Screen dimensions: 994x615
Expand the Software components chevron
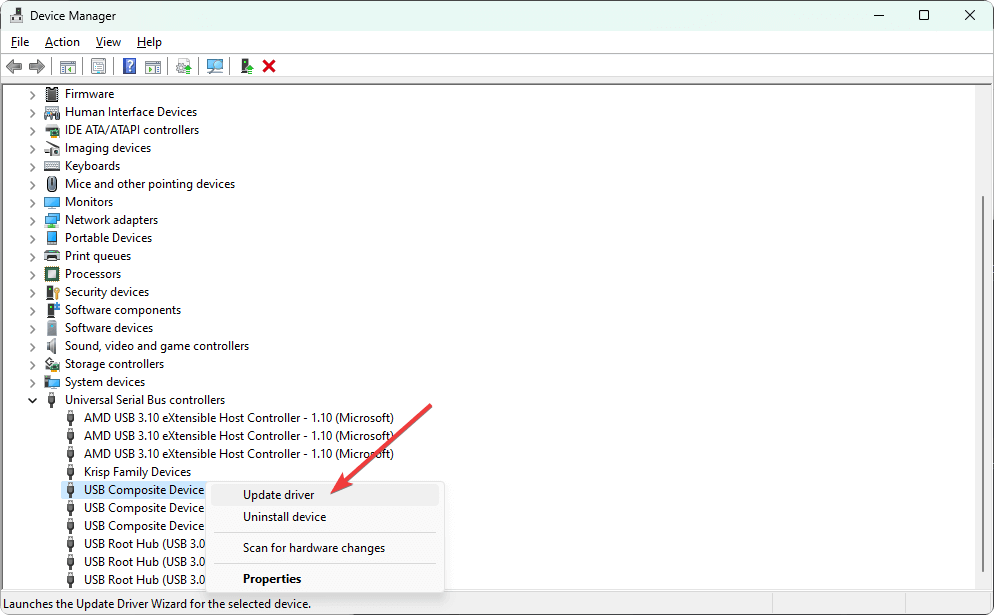click(x=32, y=311)
